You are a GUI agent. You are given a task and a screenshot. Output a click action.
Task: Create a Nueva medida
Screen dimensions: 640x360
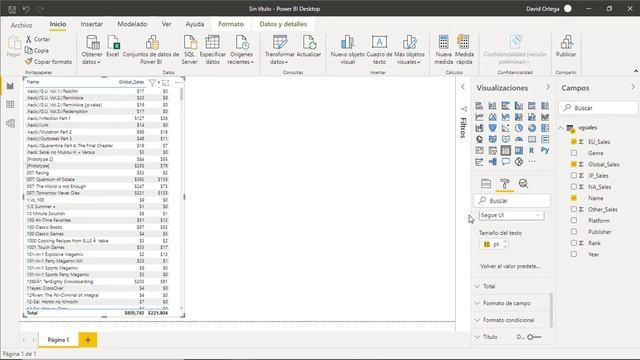tap(443, 50)
